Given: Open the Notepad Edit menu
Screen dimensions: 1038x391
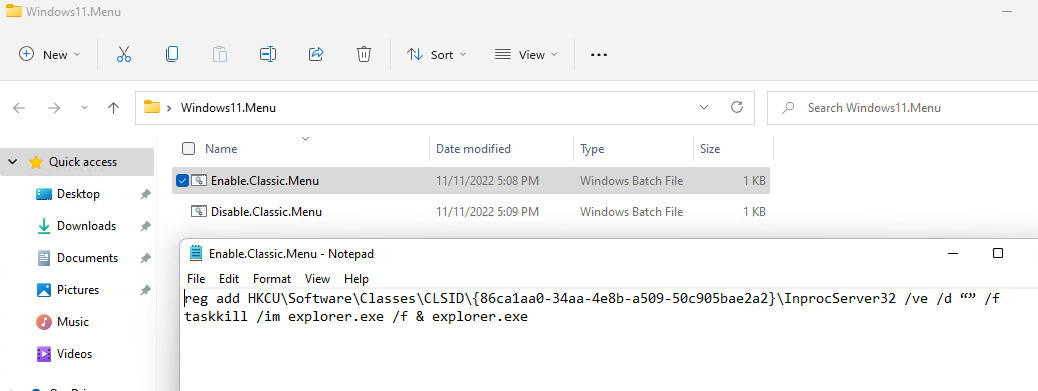Looking at the screenshot, I should coord(229,279).
